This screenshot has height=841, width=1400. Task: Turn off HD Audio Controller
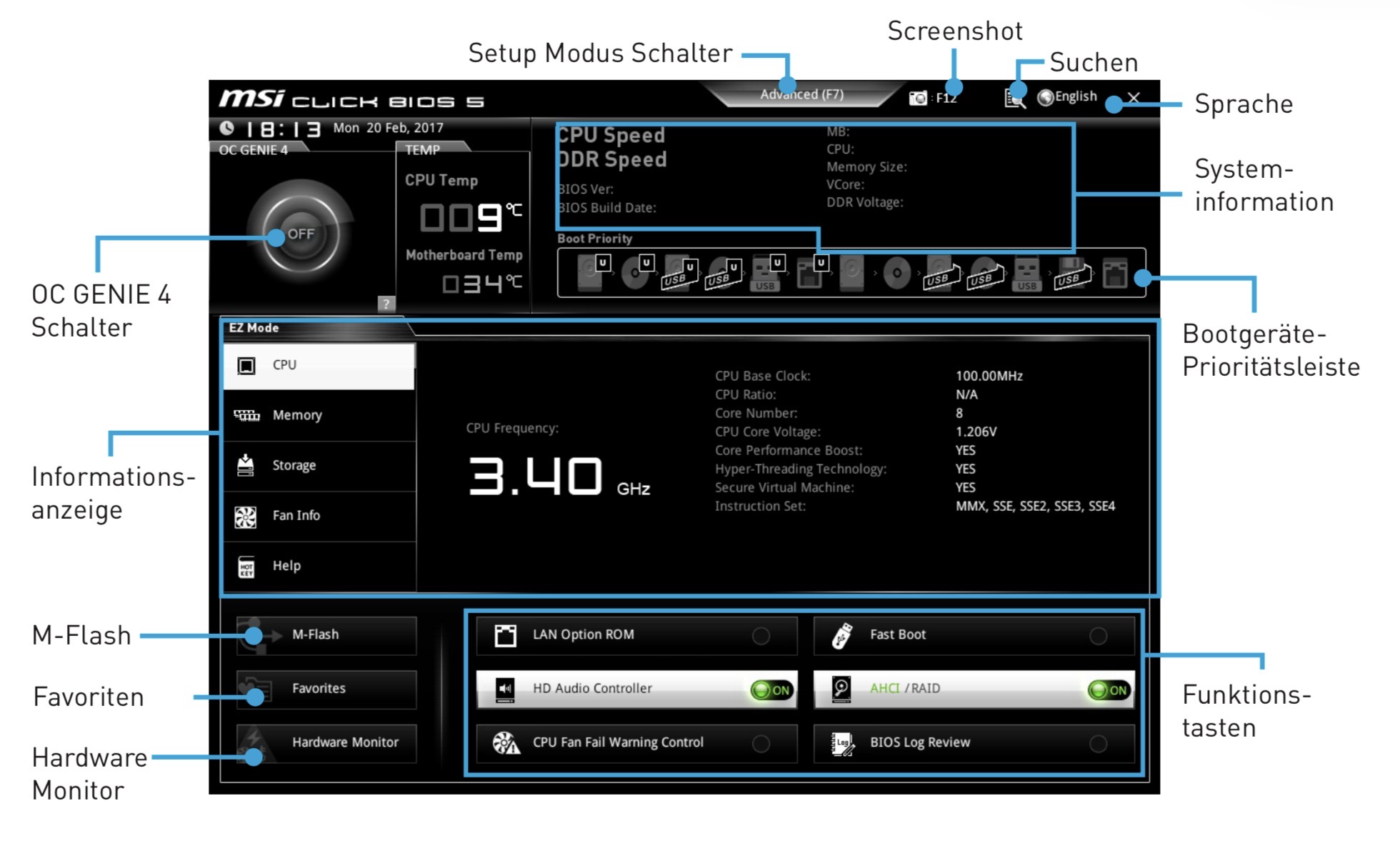pyautogui.click(x=772, y=690)
